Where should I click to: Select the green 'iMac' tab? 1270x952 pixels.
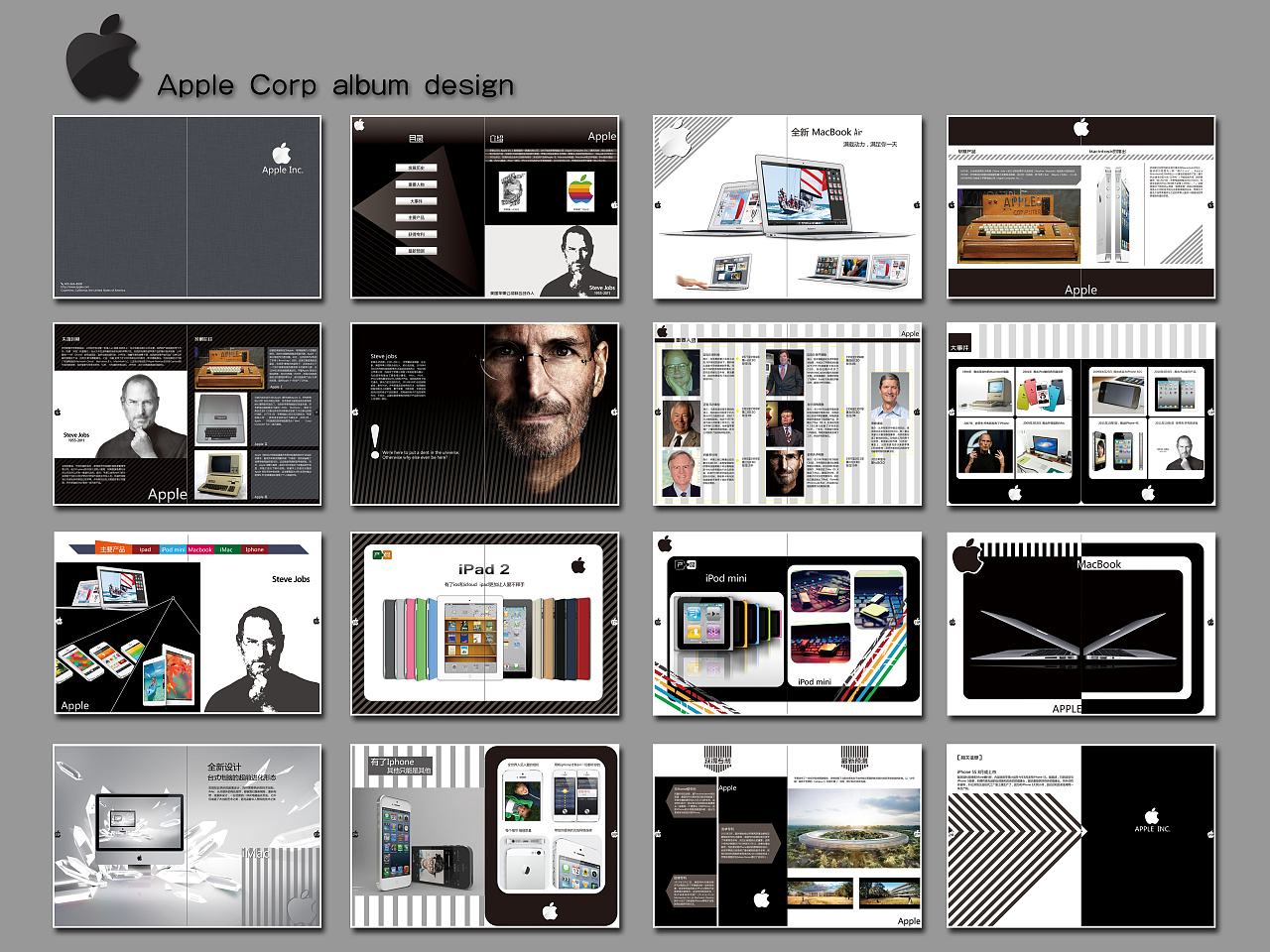227,548
